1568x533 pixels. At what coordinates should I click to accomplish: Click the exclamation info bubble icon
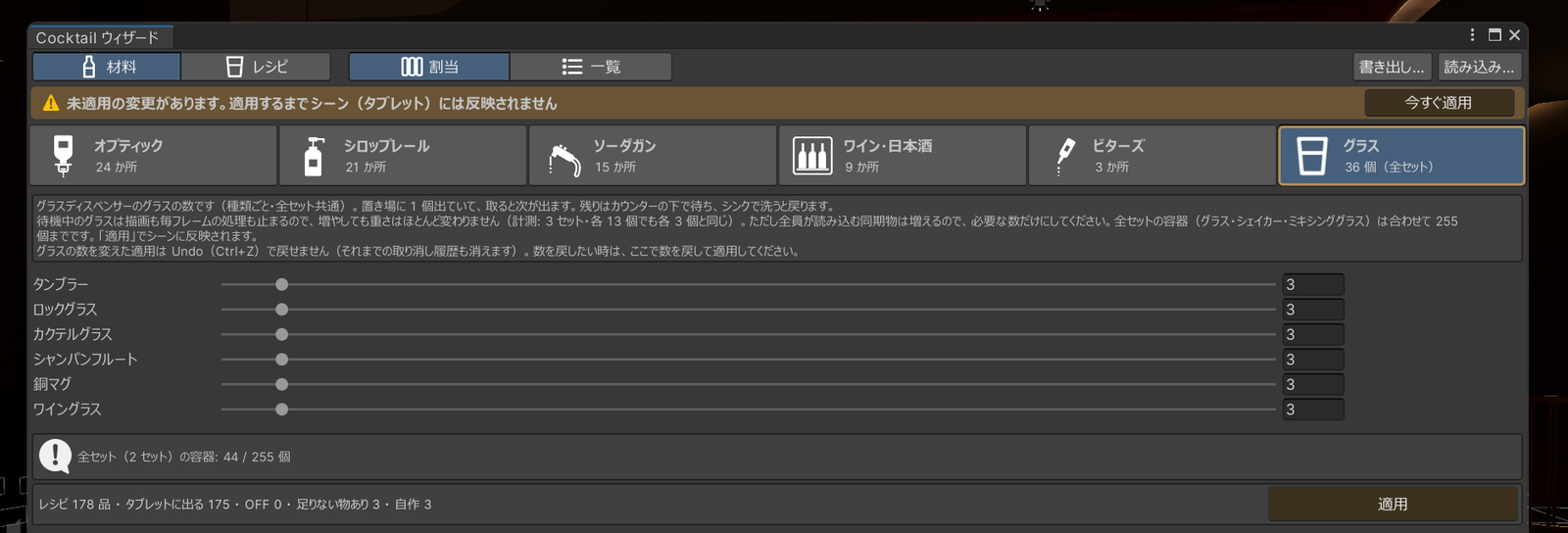pos(55,456)
